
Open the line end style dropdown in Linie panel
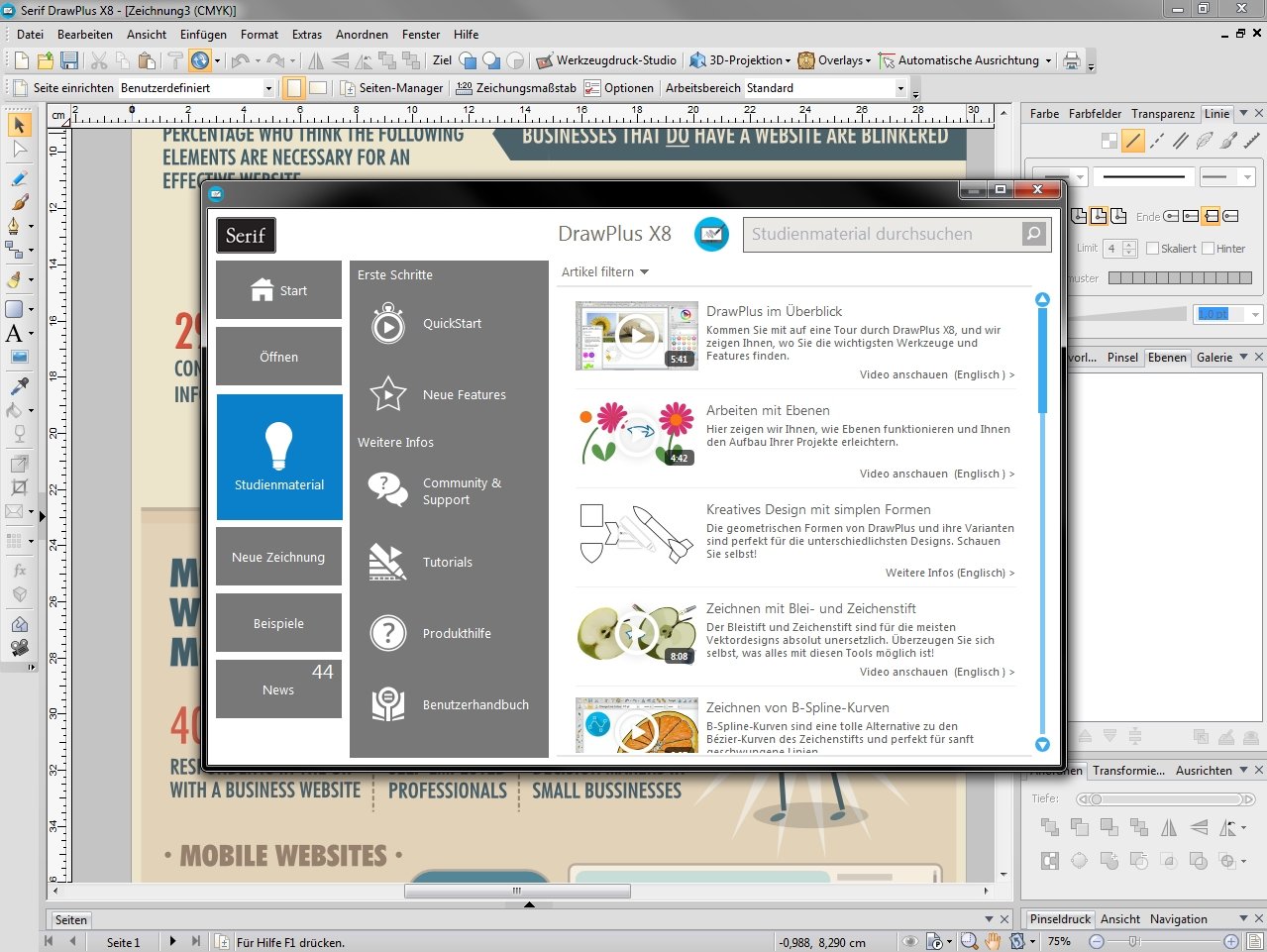(x=1246, y=177)
